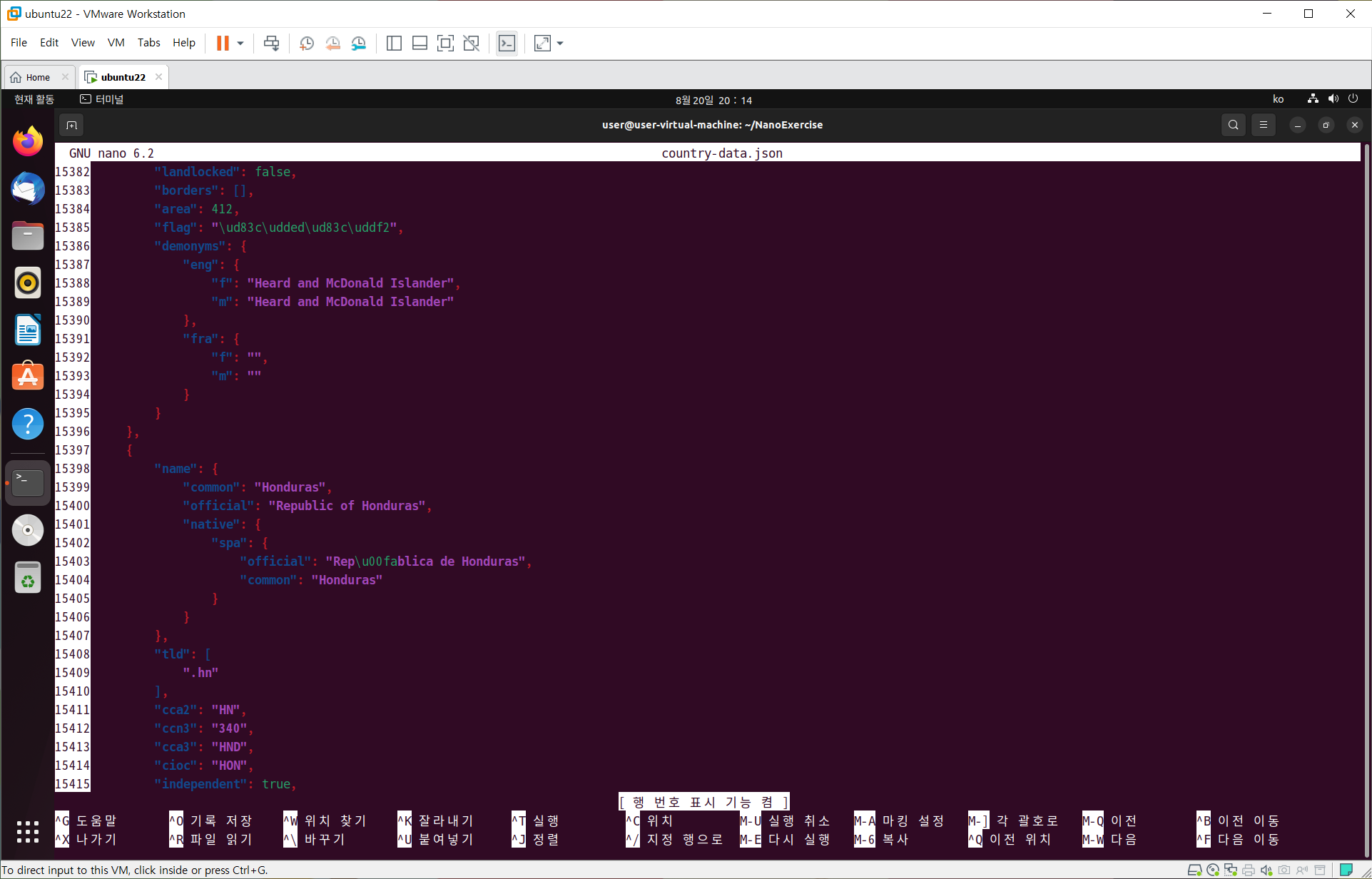Open the snapshot manager icon
Image resolution: width=1372 pixels, height=879 pixels.
359,44
